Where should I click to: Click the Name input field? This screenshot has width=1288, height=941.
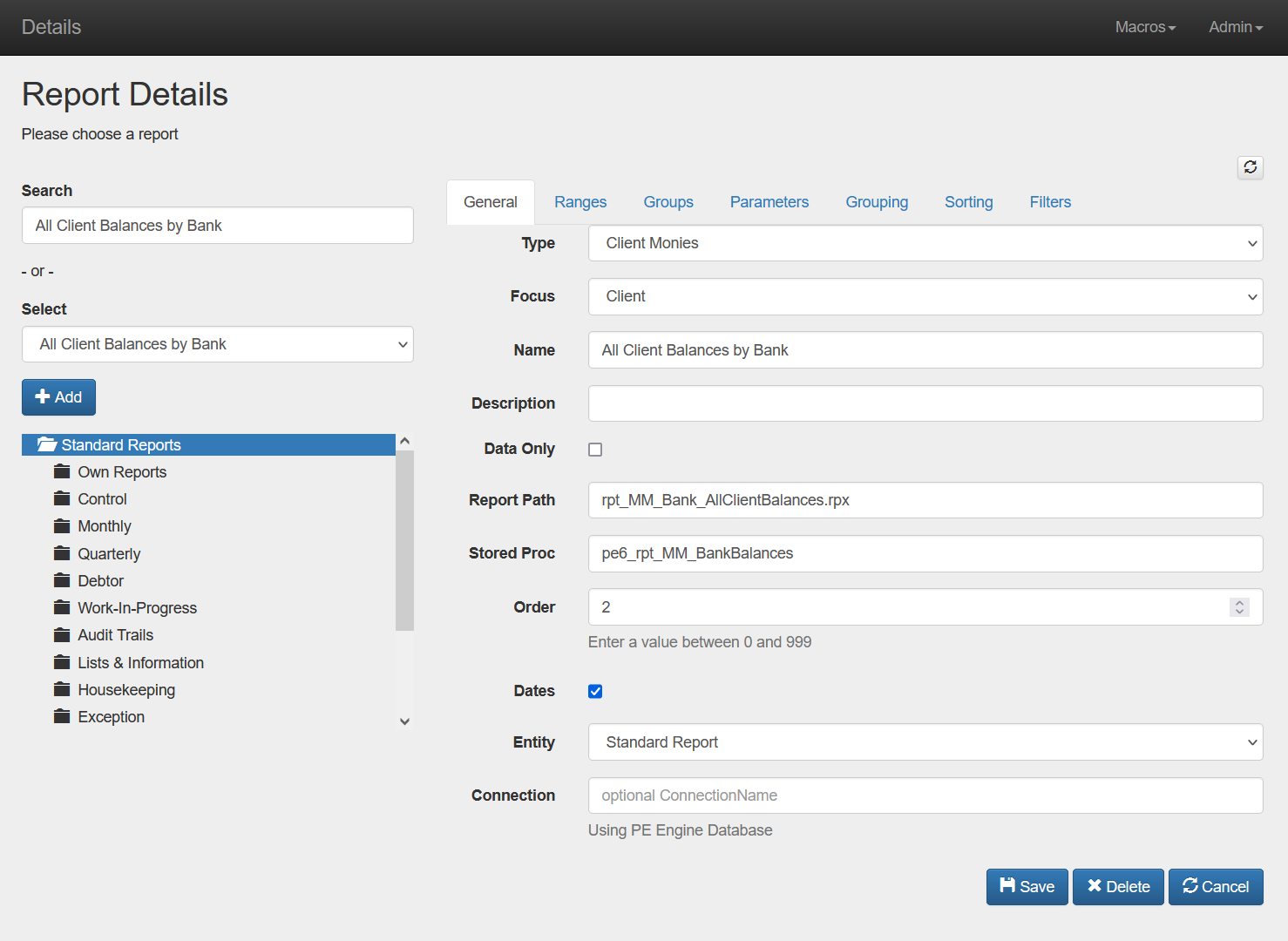click(x=925, y=350)
